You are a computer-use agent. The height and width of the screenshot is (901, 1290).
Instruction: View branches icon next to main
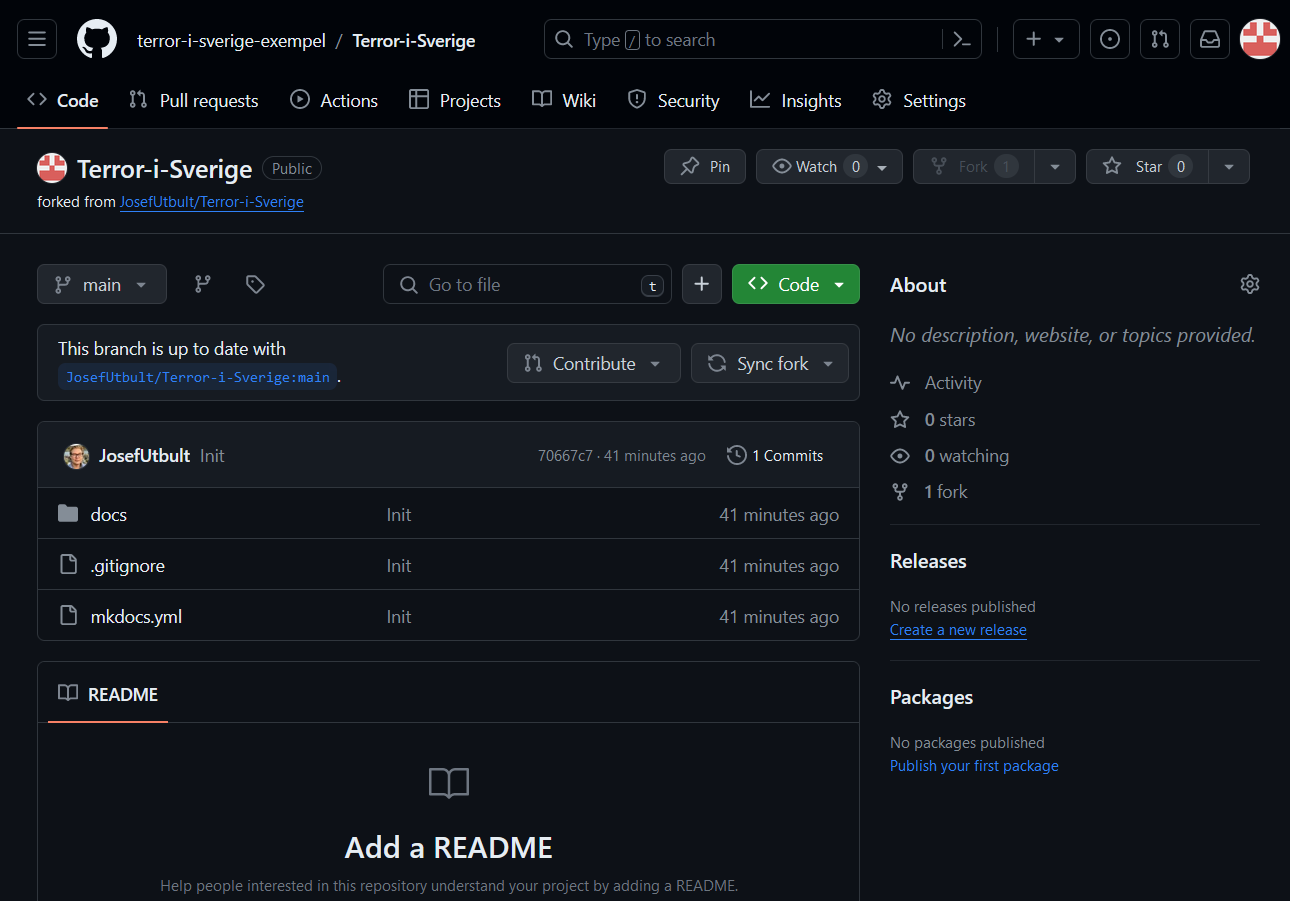pyautogui.click(x=203, y=285)
